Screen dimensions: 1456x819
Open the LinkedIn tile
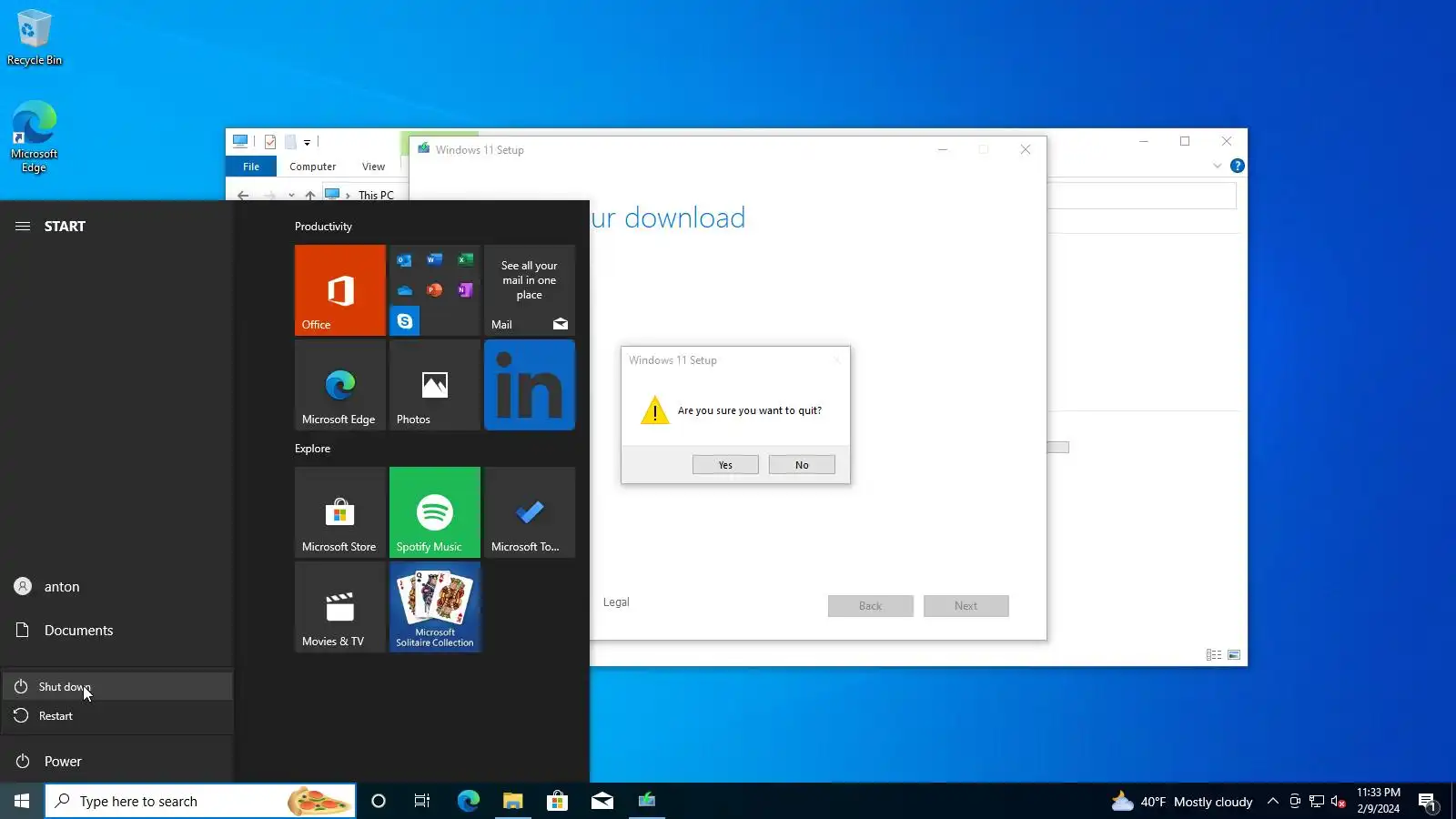tap(530, 385)
